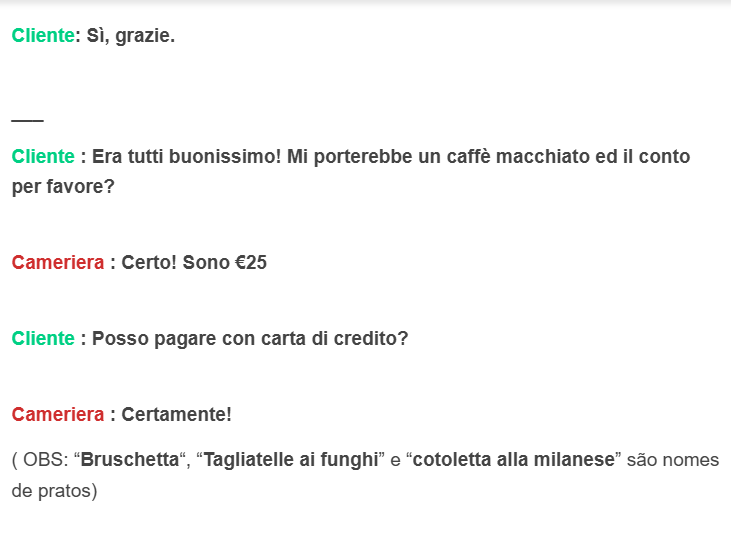This screenshot has width=731, height=534.
Task: Click the Cameriera label before 'Certamente!'
Action: [58, 414]
